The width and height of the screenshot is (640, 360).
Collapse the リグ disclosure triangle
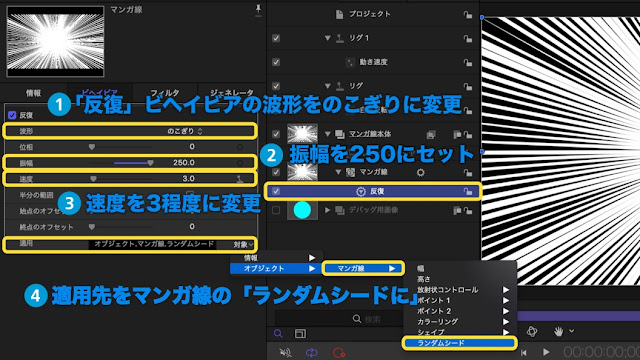coord(327,86)
